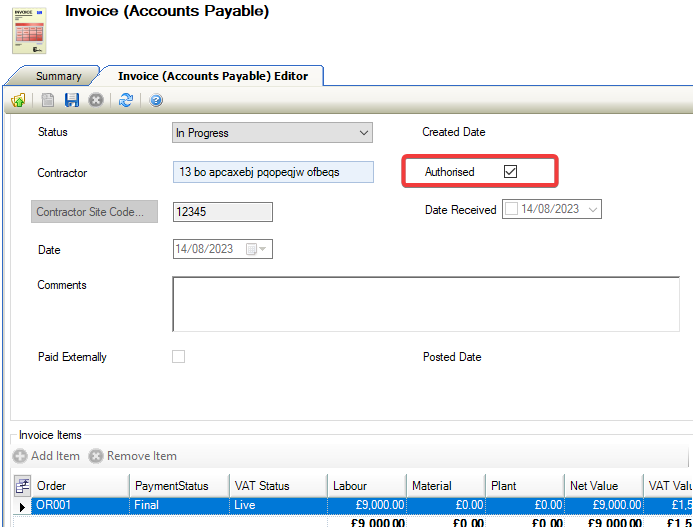Toggle the Date Received checkbox

(x=512, y=210)
